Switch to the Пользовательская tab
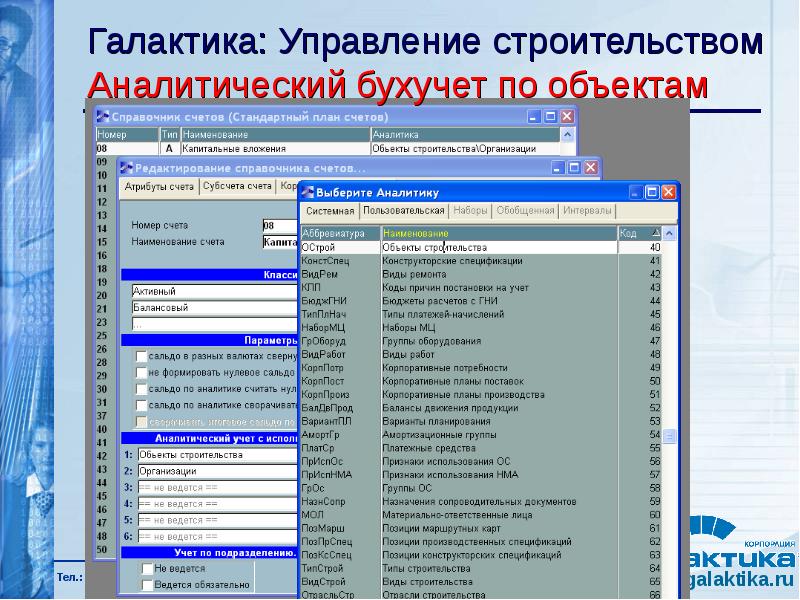 pos(404,211)
